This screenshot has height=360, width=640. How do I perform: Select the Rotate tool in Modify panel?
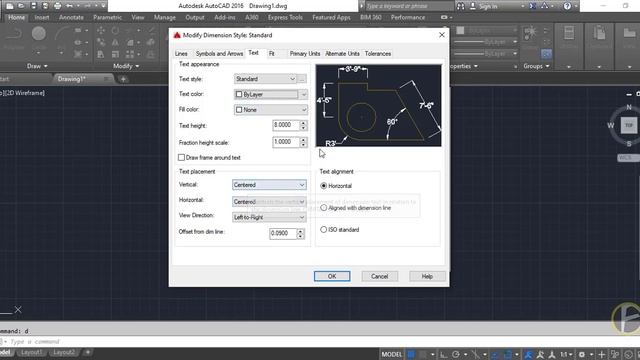tap(116, 31)
